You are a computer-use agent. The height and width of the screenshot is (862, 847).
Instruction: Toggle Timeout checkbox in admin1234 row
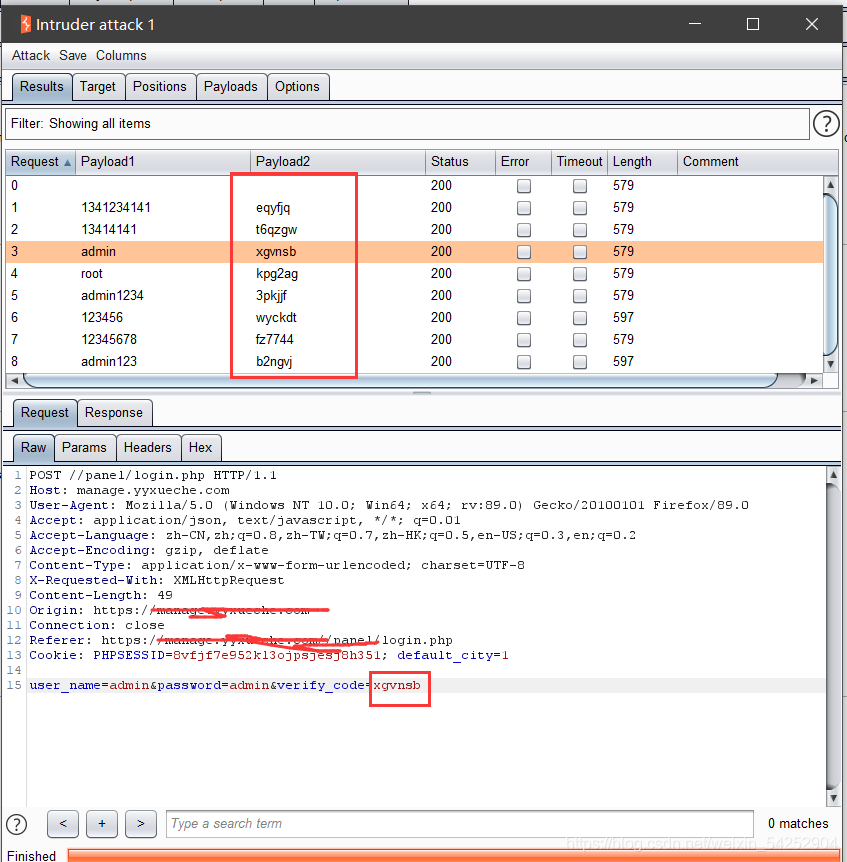point(580,296)
